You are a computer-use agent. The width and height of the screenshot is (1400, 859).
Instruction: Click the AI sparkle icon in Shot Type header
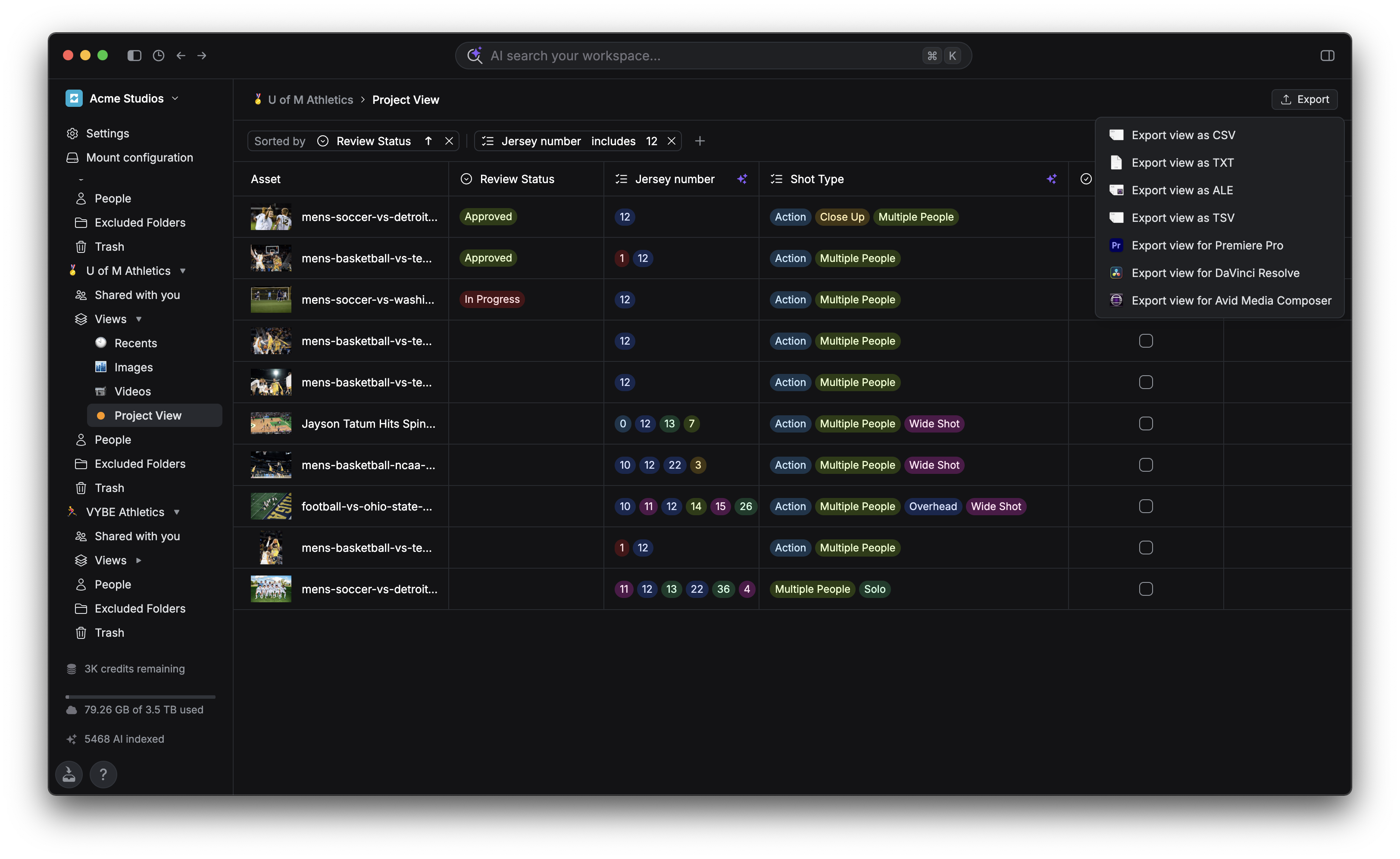click(x=1052, y=179)
